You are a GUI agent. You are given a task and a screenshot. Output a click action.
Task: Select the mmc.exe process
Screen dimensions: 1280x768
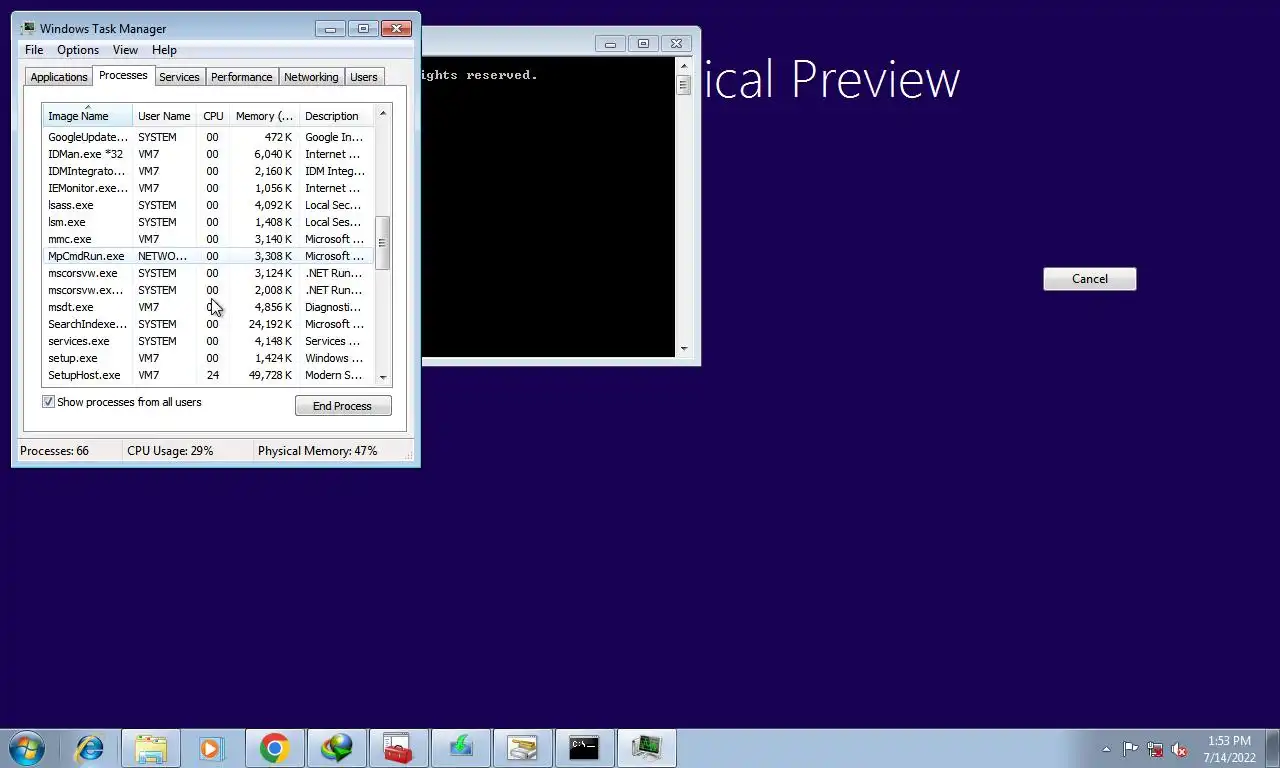208,239
